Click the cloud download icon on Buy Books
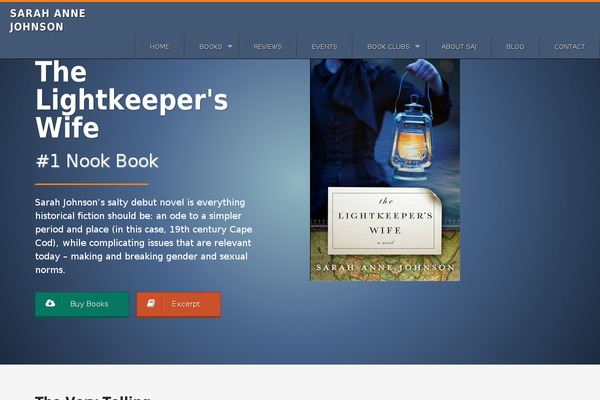Viewport: 600px width, 400px height. pos(50,304)
